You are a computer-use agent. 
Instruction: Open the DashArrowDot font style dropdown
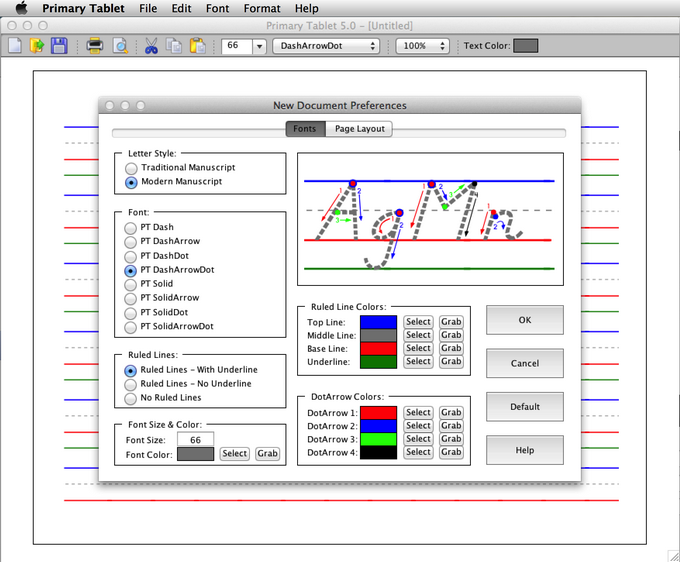(x=328, y=46)
